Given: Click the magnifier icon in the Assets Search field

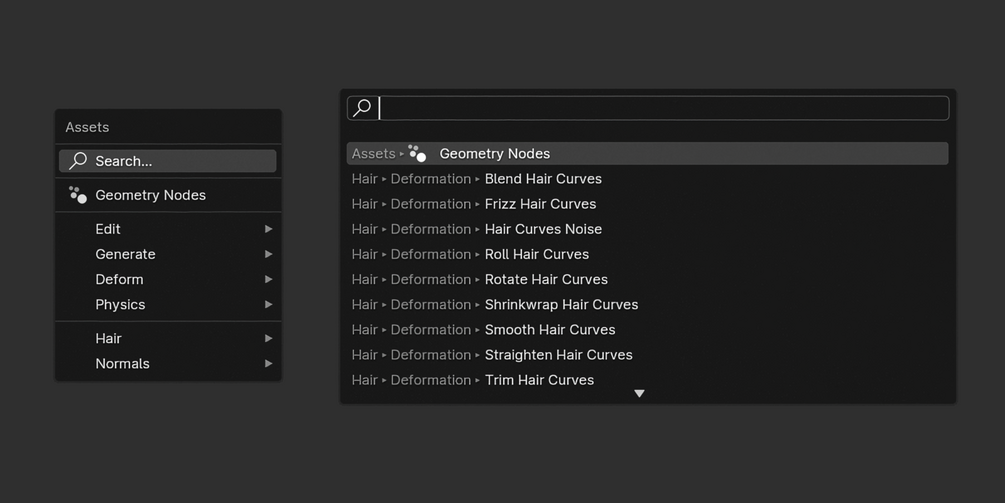Looking at the screenshot, I should click(x=78, y=161).
